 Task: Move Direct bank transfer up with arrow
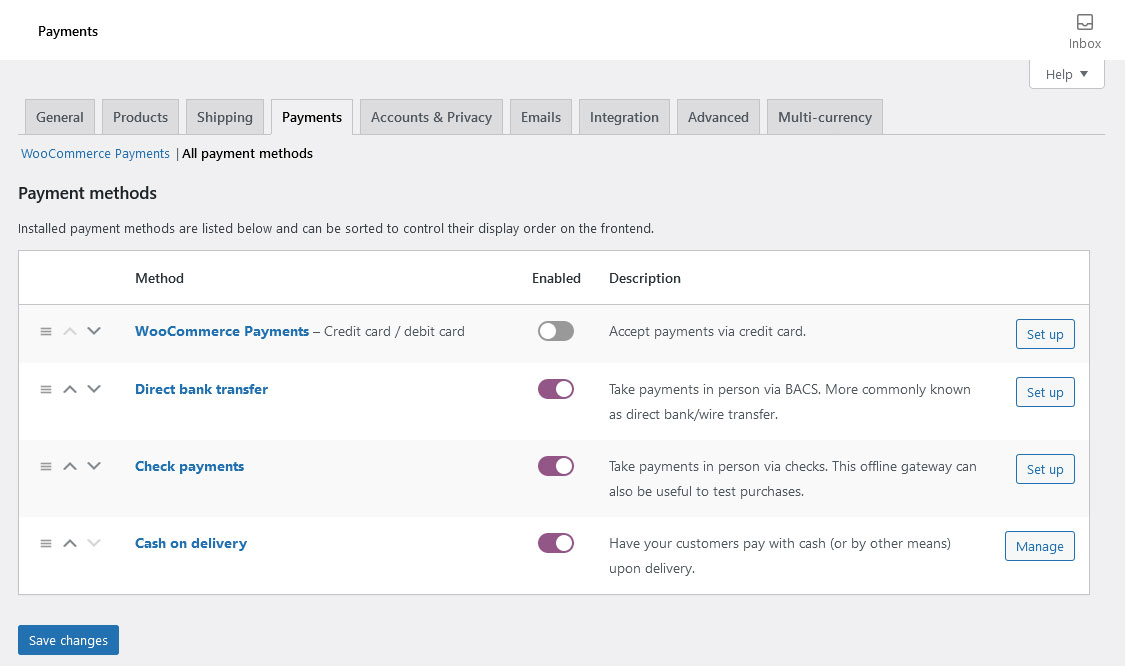70,389
